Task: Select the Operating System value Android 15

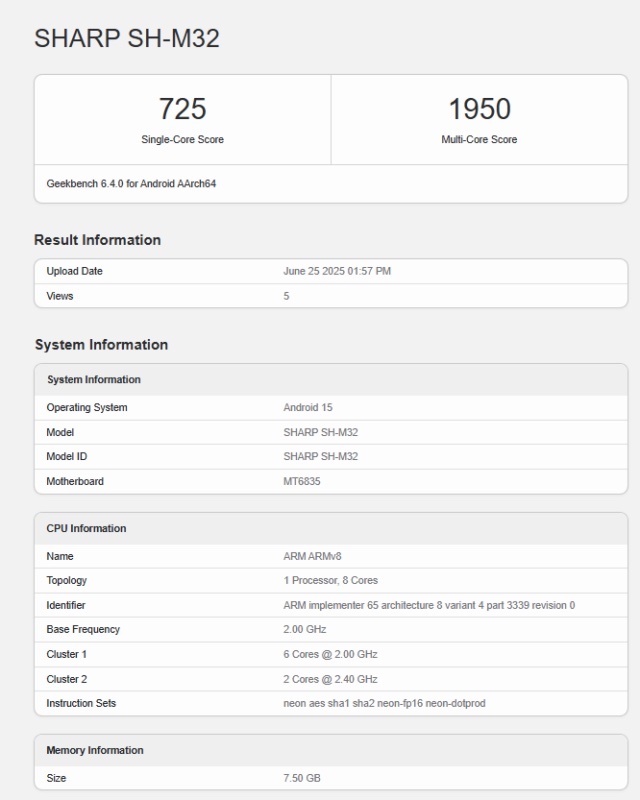Action: coord(308,407)
